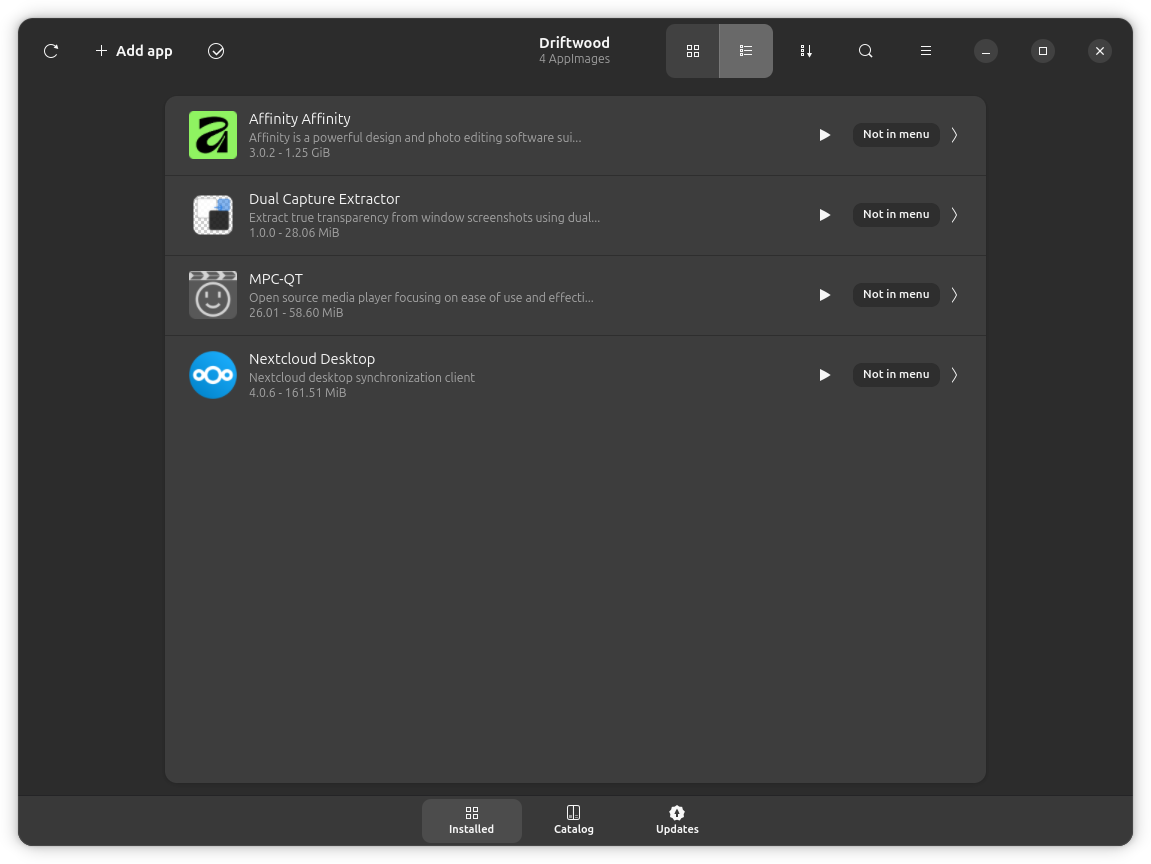Screen dimensions: 1151x864
Task: Click the Nextcloud Desktop app icon
Action: pos(213,375)
